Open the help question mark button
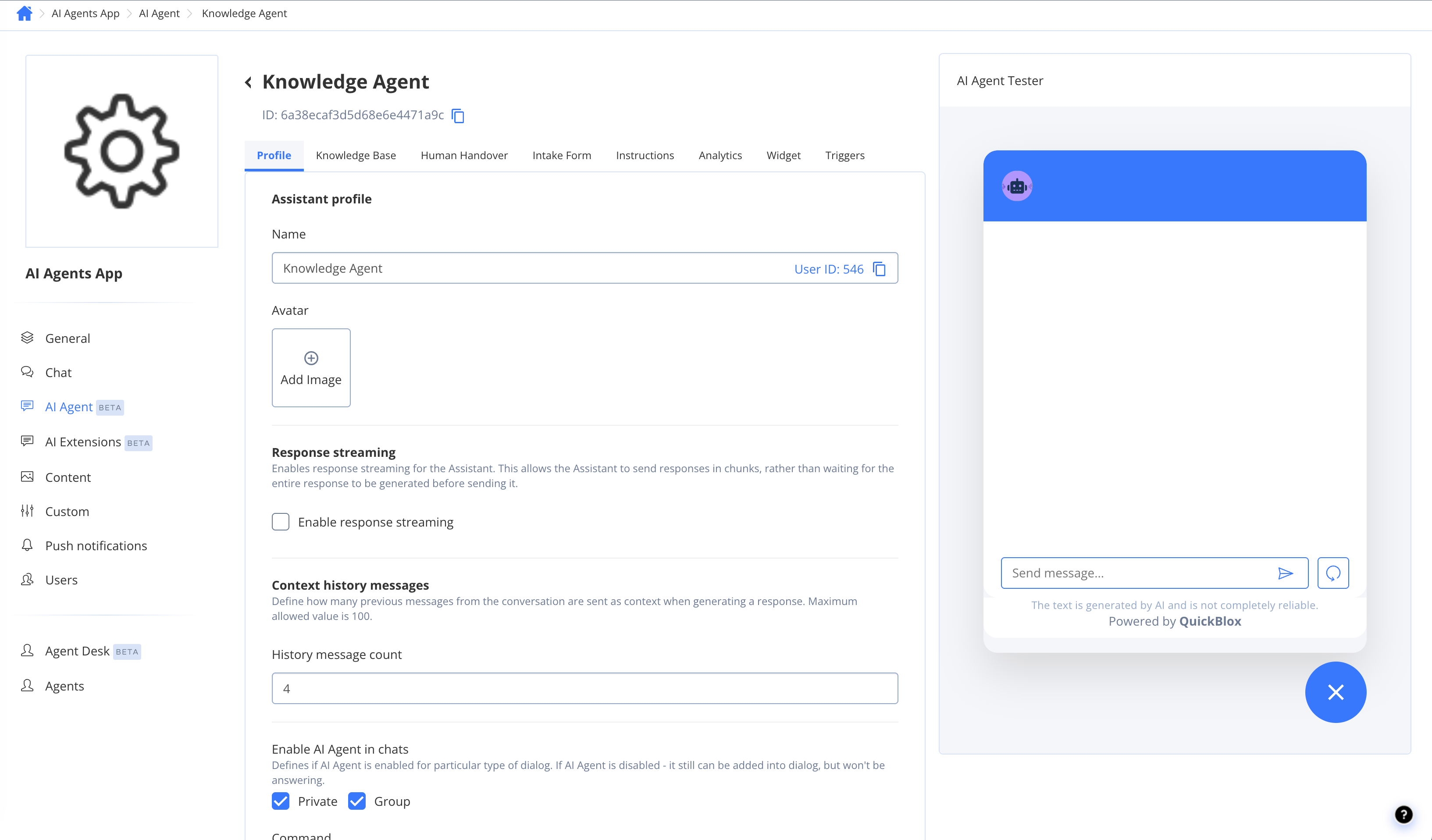 click(x=1404, y=815)
